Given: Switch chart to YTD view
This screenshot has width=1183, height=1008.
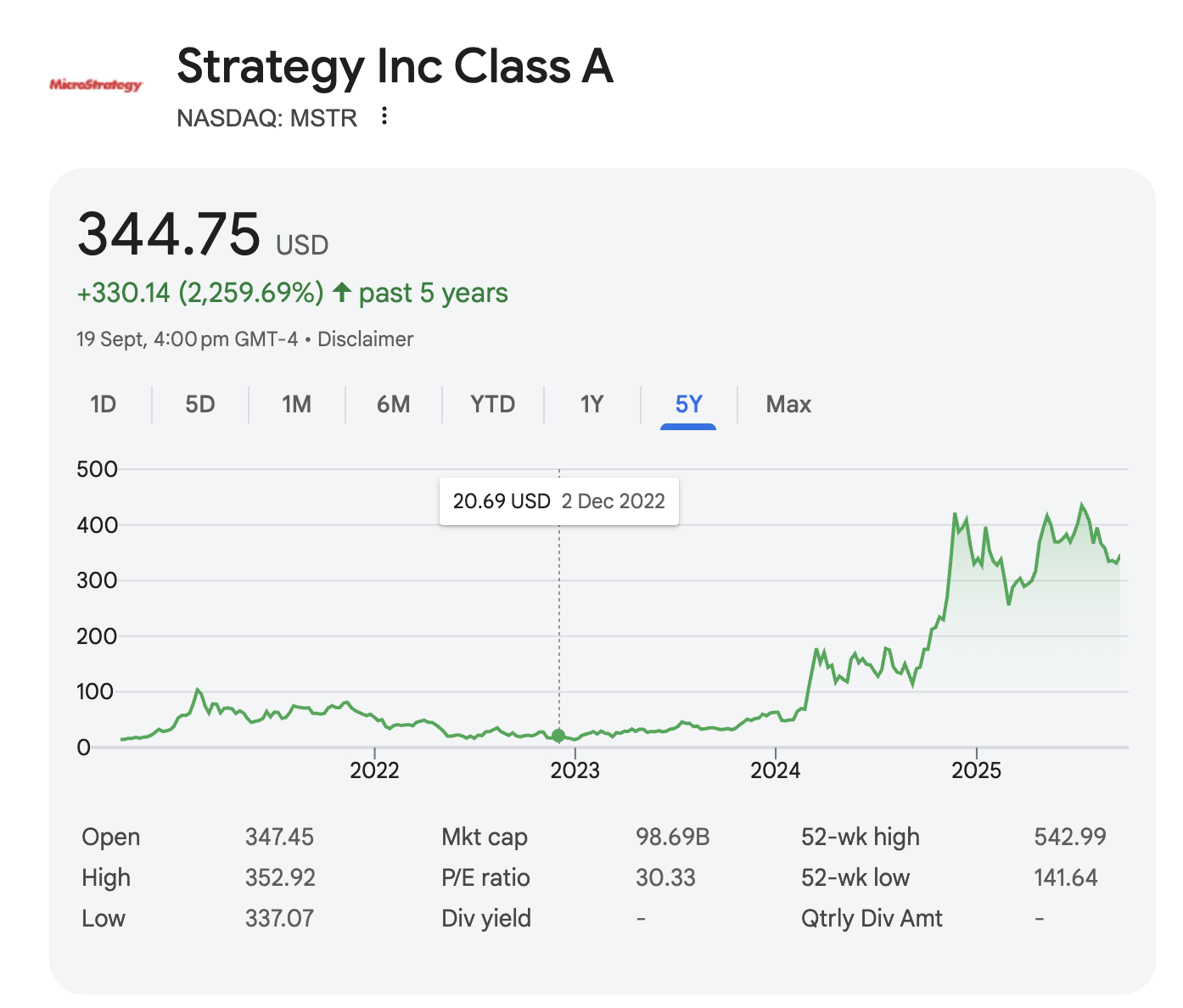Looking at the screenshot, I should (x=493, y=404).
